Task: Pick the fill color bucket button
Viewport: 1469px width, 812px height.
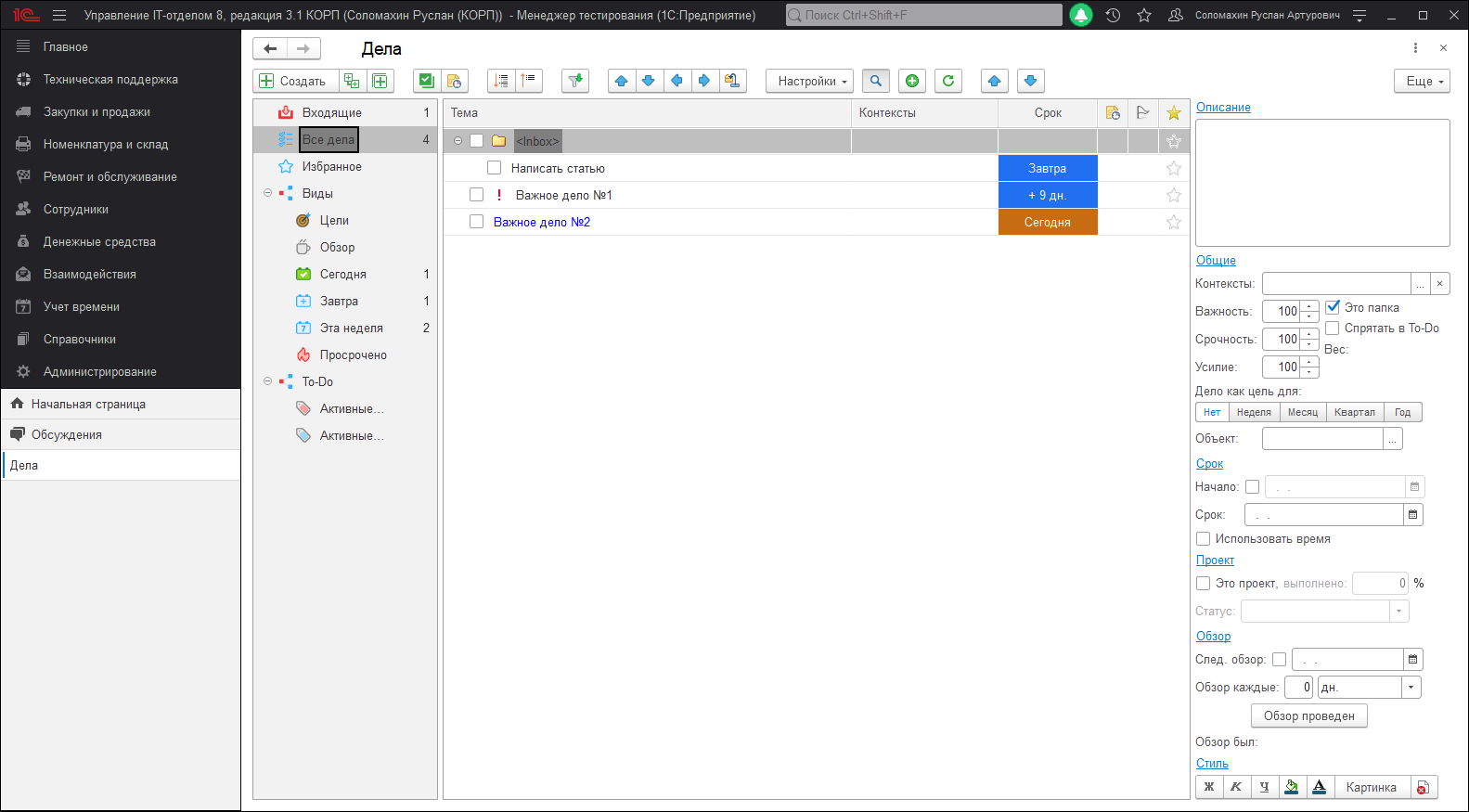Action: [x=1291, y=787]
